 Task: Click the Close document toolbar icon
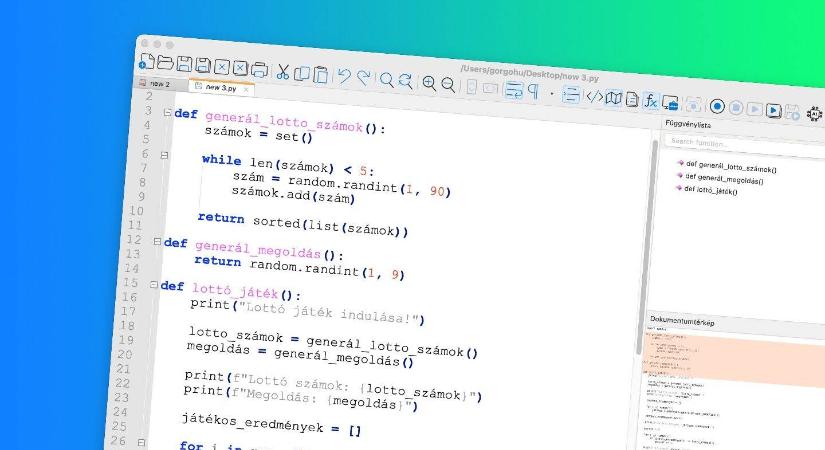point(222,67)
